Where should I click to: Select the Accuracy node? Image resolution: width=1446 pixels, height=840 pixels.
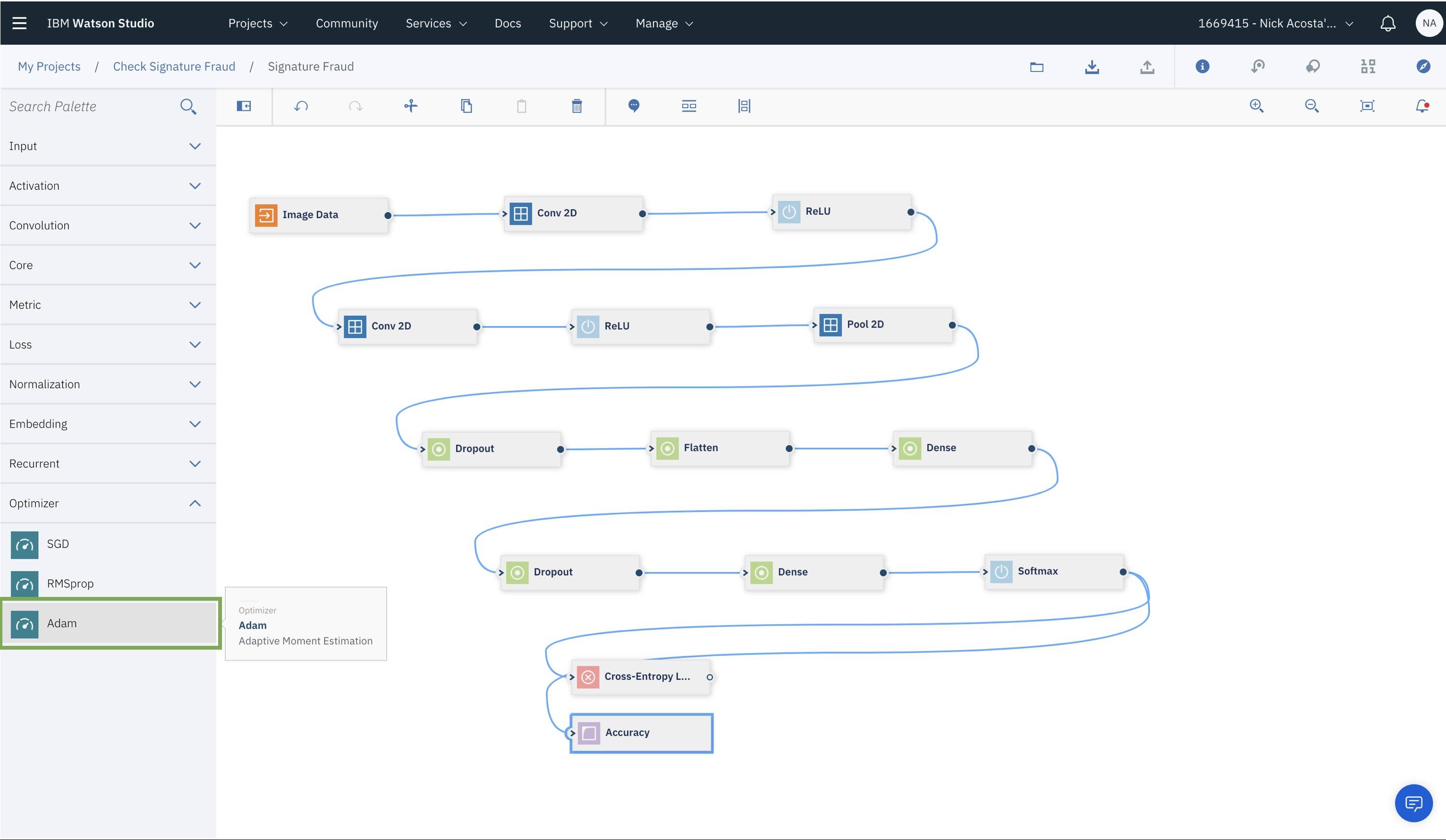click(641, 733)
